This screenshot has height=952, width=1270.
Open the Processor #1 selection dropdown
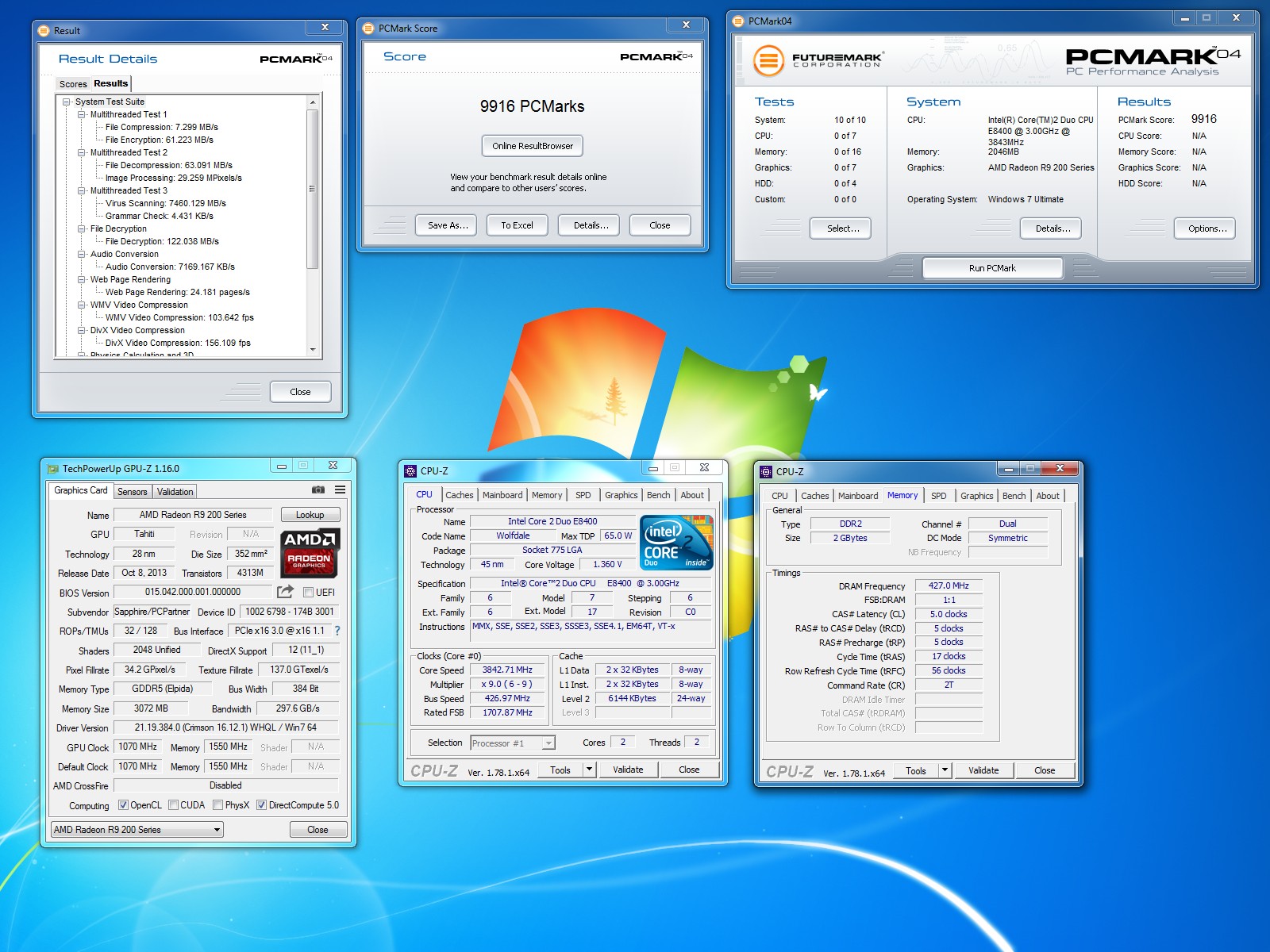tap(512, 743)
